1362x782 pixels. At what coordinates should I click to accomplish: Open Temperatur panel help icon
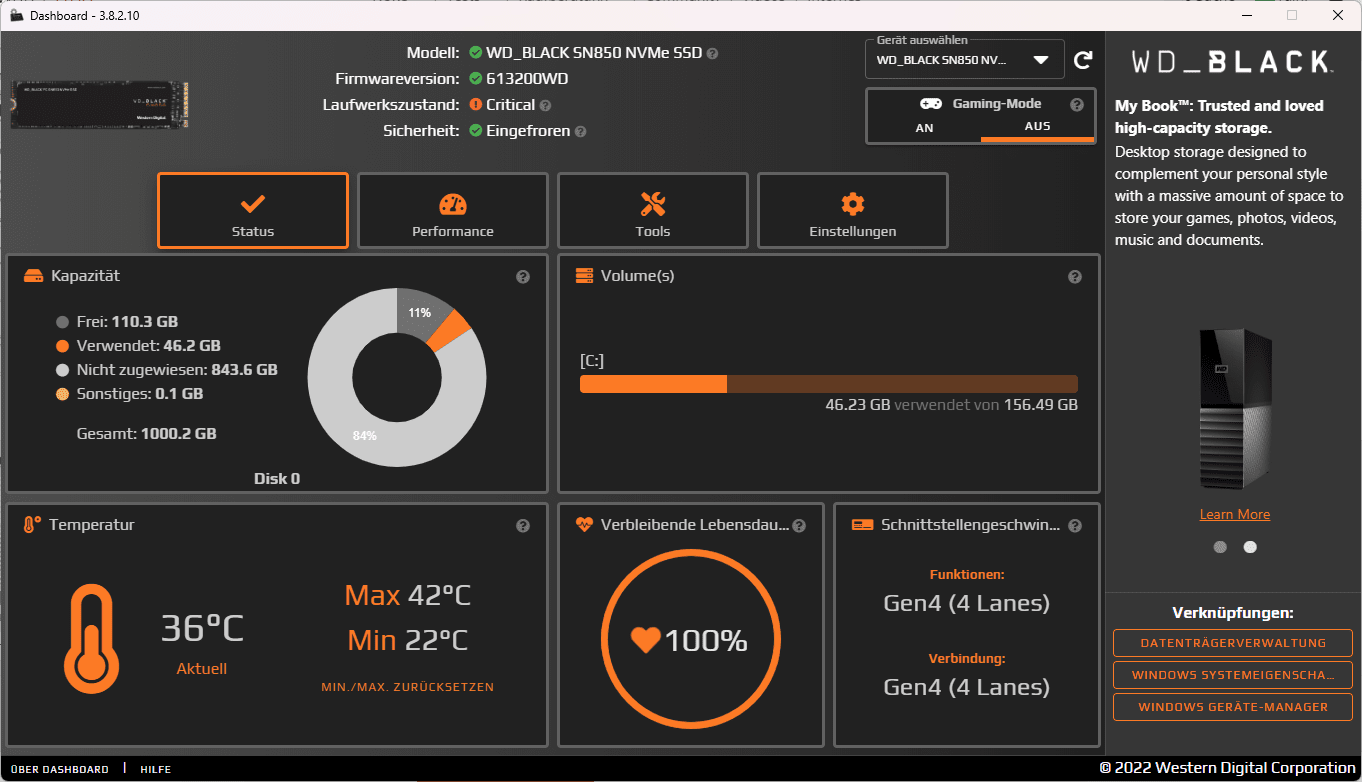point(523,525)
